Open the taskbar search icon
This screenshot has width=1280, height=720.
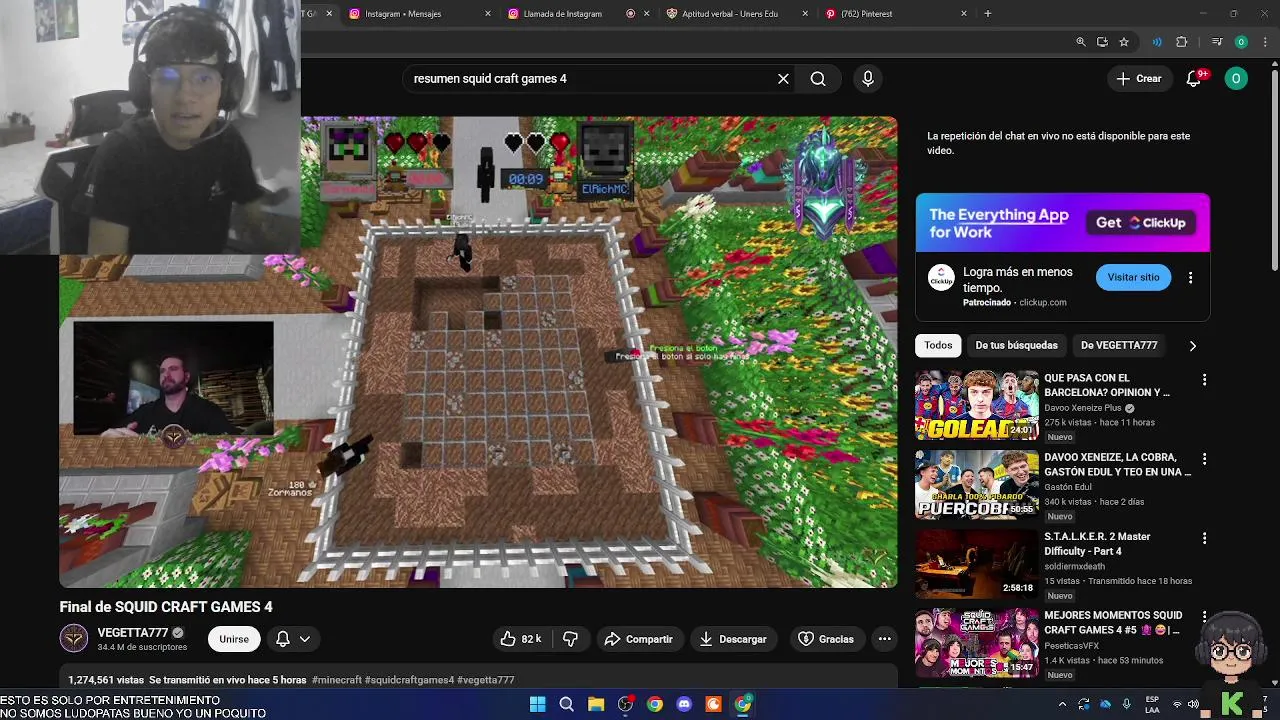click(566, 705)
